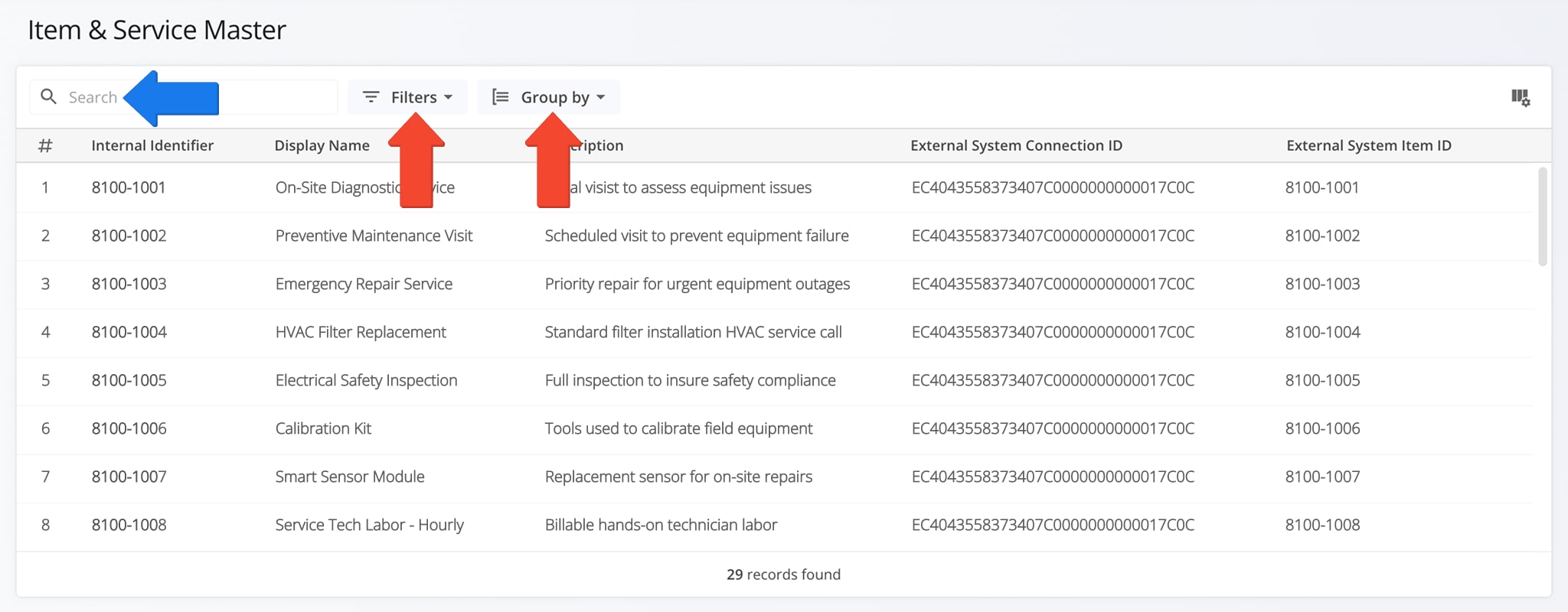The height and width of the screenshot is (612, 1568).
Task: Select the Electrical Safety Inspection row
Action: (366, 380)
